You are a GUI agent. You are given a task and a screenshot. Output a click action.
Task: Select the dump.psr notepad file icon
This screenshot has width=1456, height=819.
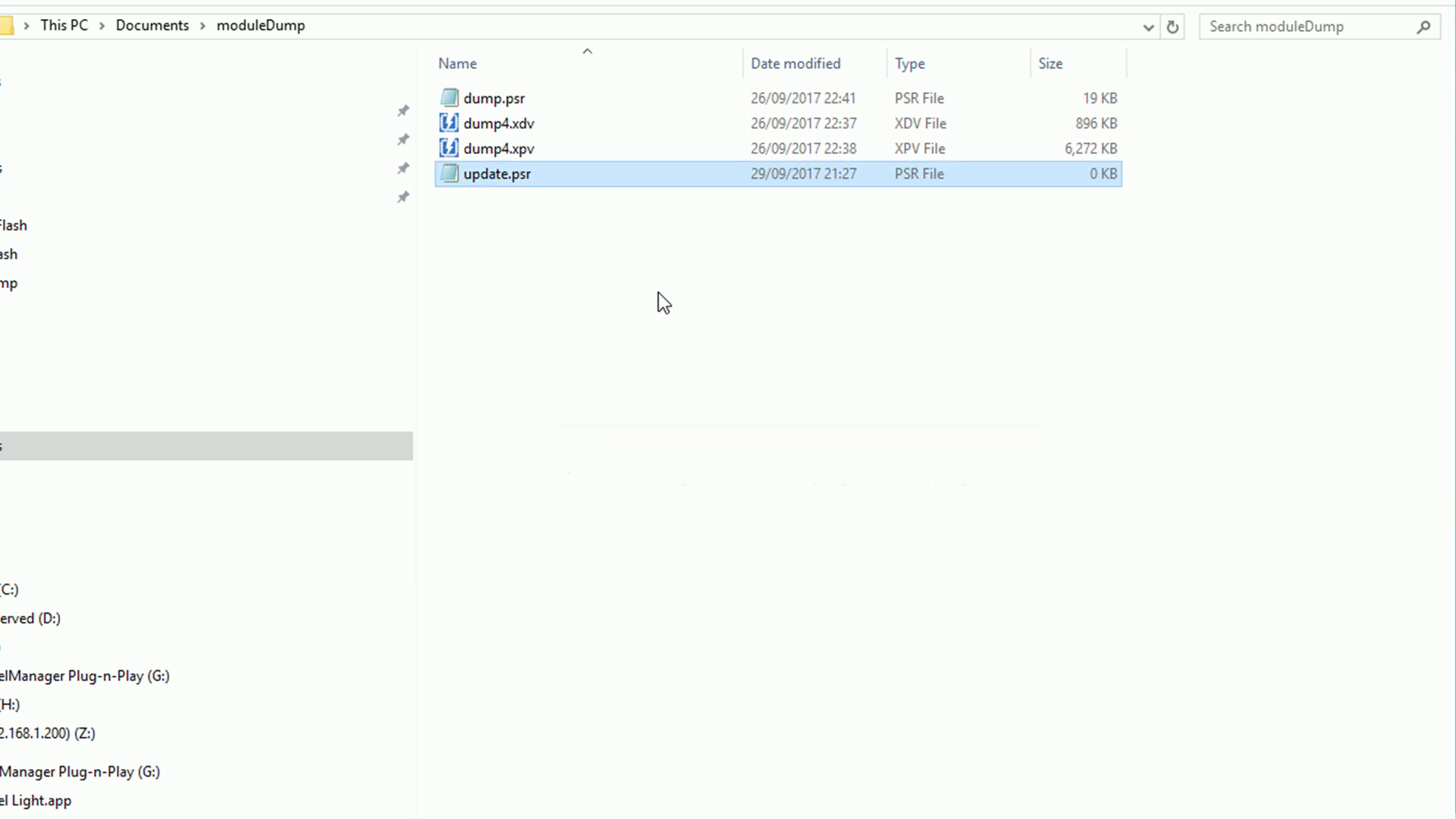point(450,98)
